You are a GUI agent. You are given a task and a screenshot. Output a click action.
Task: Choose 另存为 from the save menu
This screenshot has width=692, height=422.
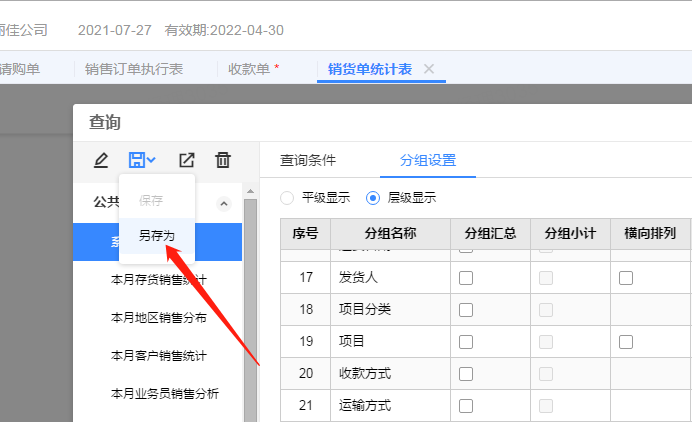pyautogui.click(x=157, y=236)
